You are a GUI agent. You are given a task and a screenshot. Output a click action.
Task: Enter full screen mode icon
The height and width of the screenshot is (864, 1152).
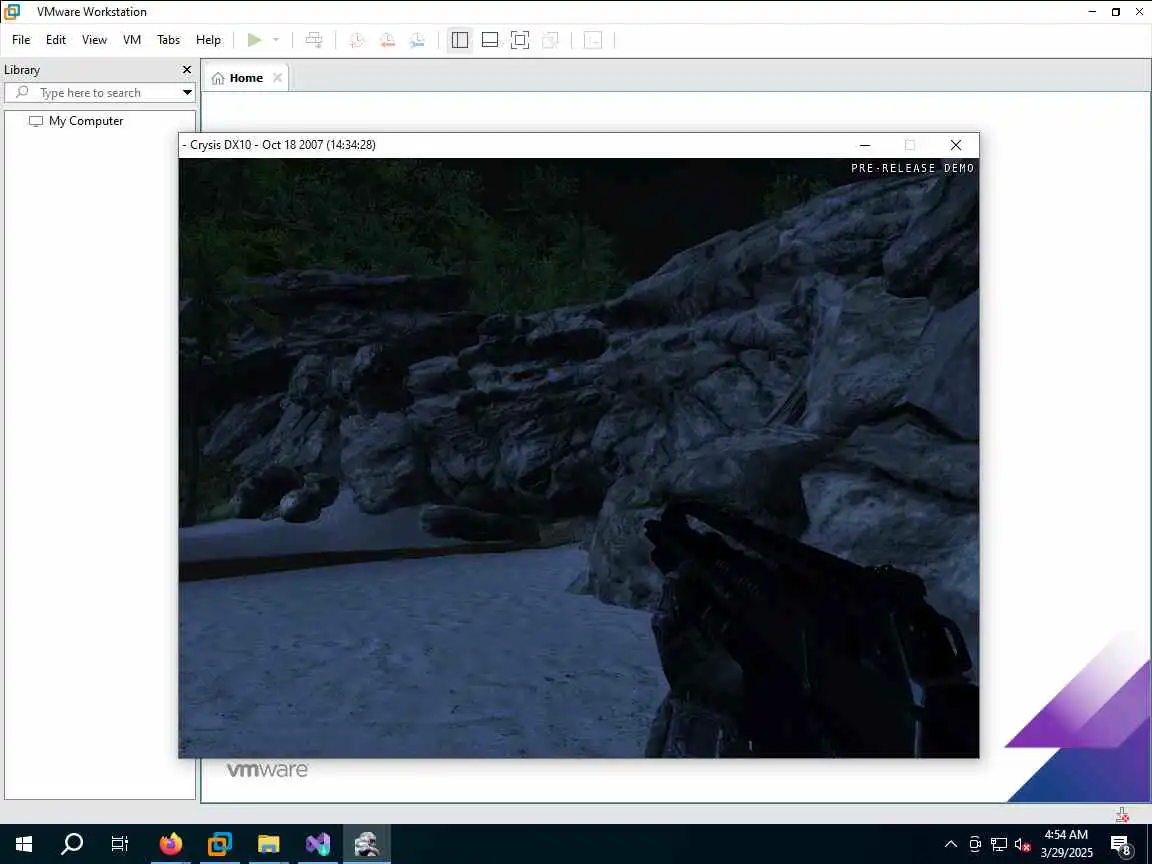coord(519,40)
